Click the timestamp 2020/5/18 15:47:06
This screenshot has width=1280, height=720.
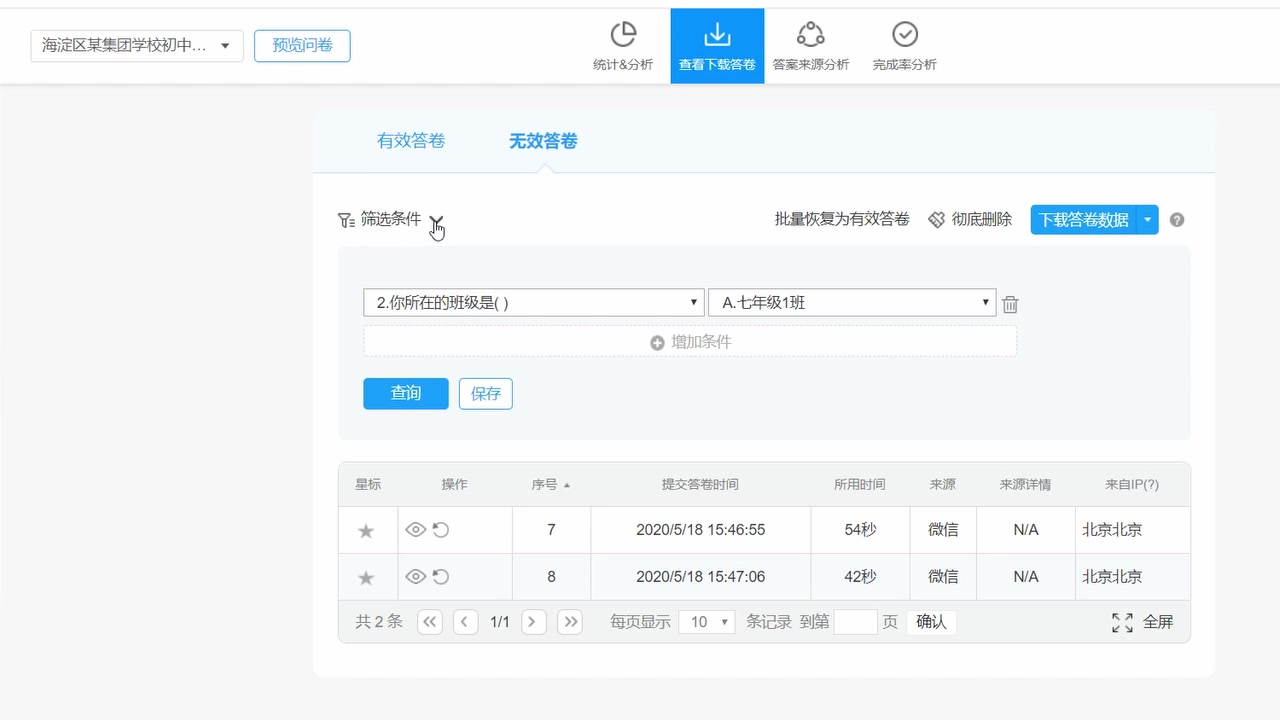(701, 577)
